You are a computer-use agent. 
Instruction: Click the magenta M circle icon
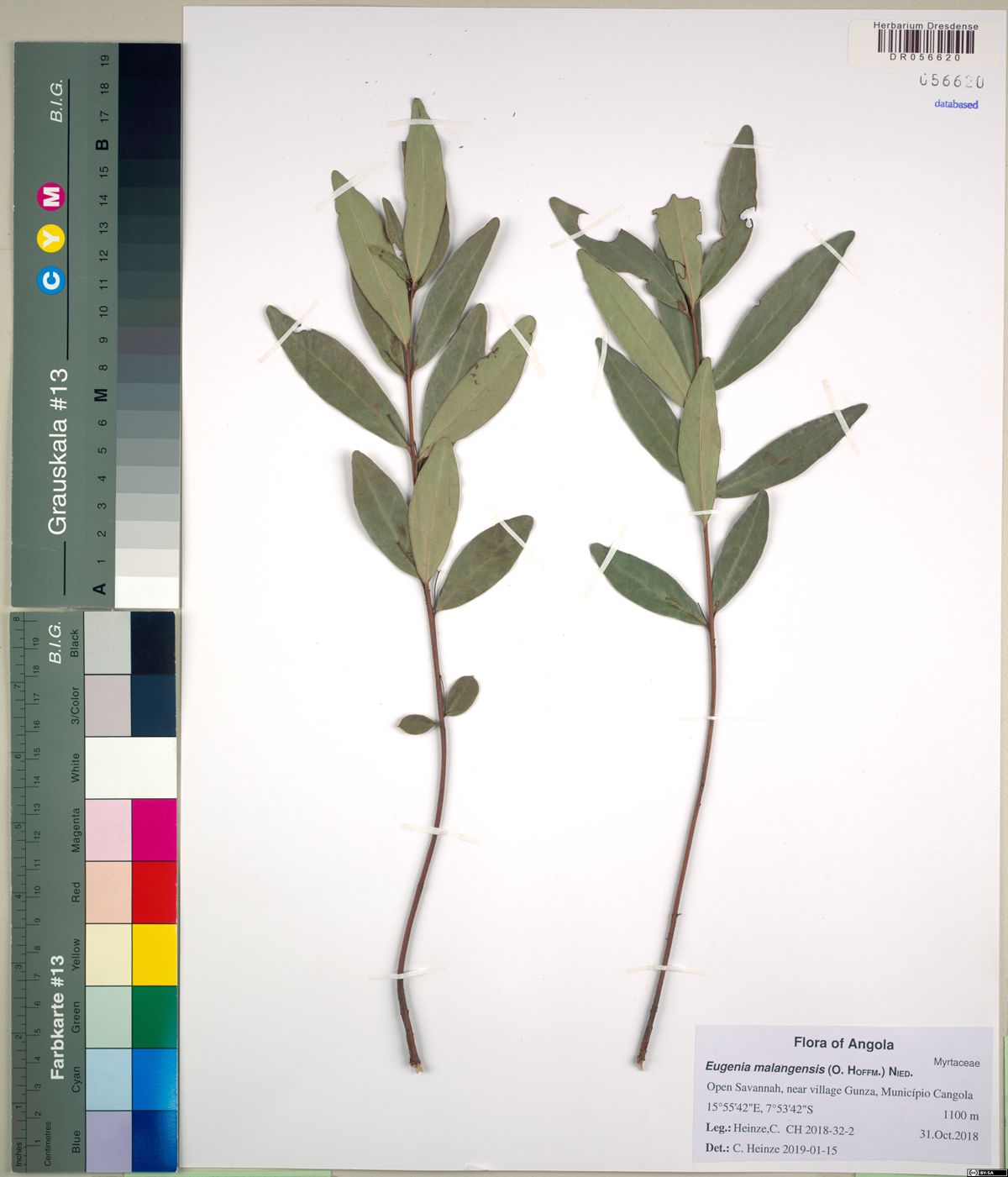point(52,197)
